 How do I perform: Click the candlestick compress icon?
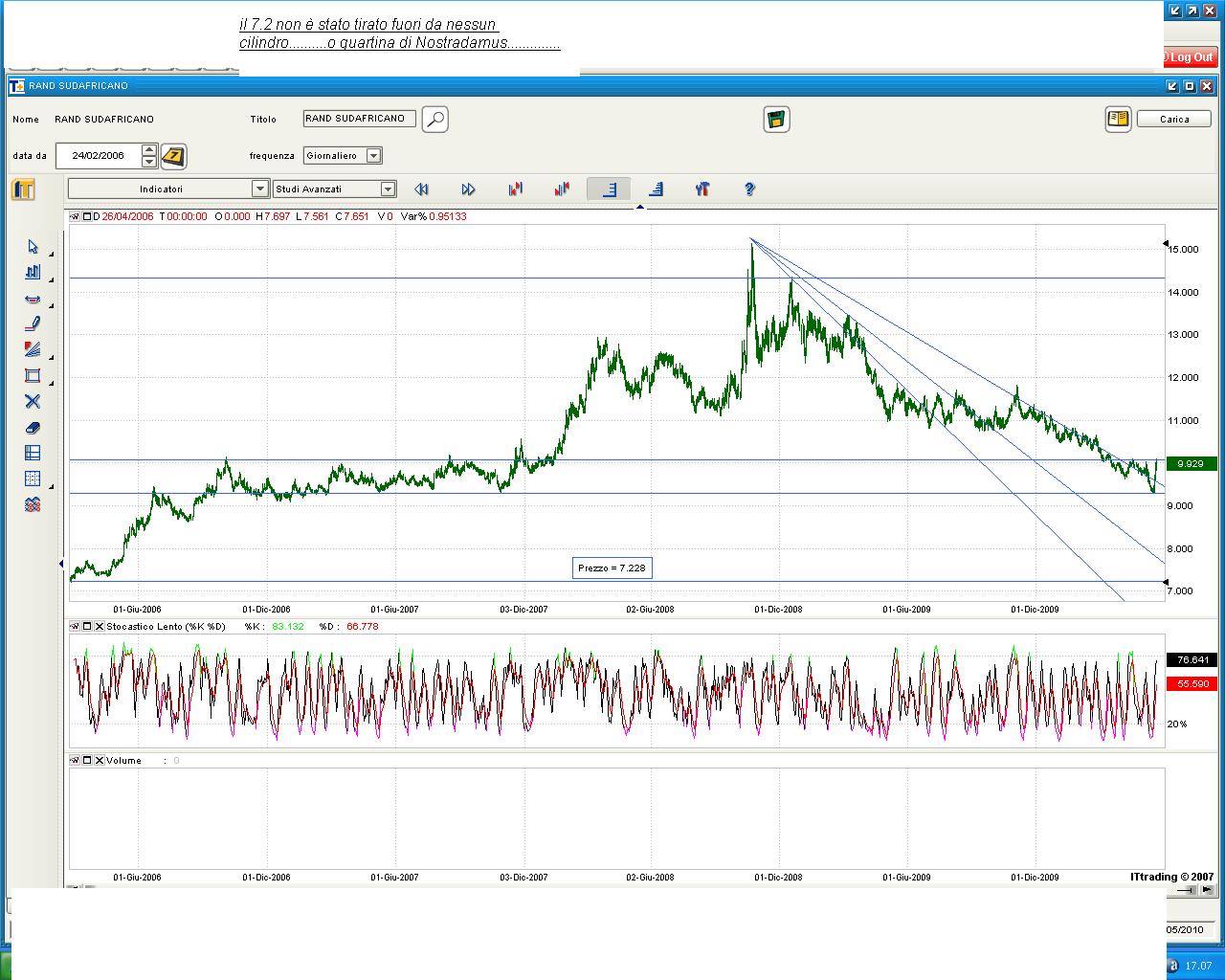pyautogui.click(x=515, y=189)
